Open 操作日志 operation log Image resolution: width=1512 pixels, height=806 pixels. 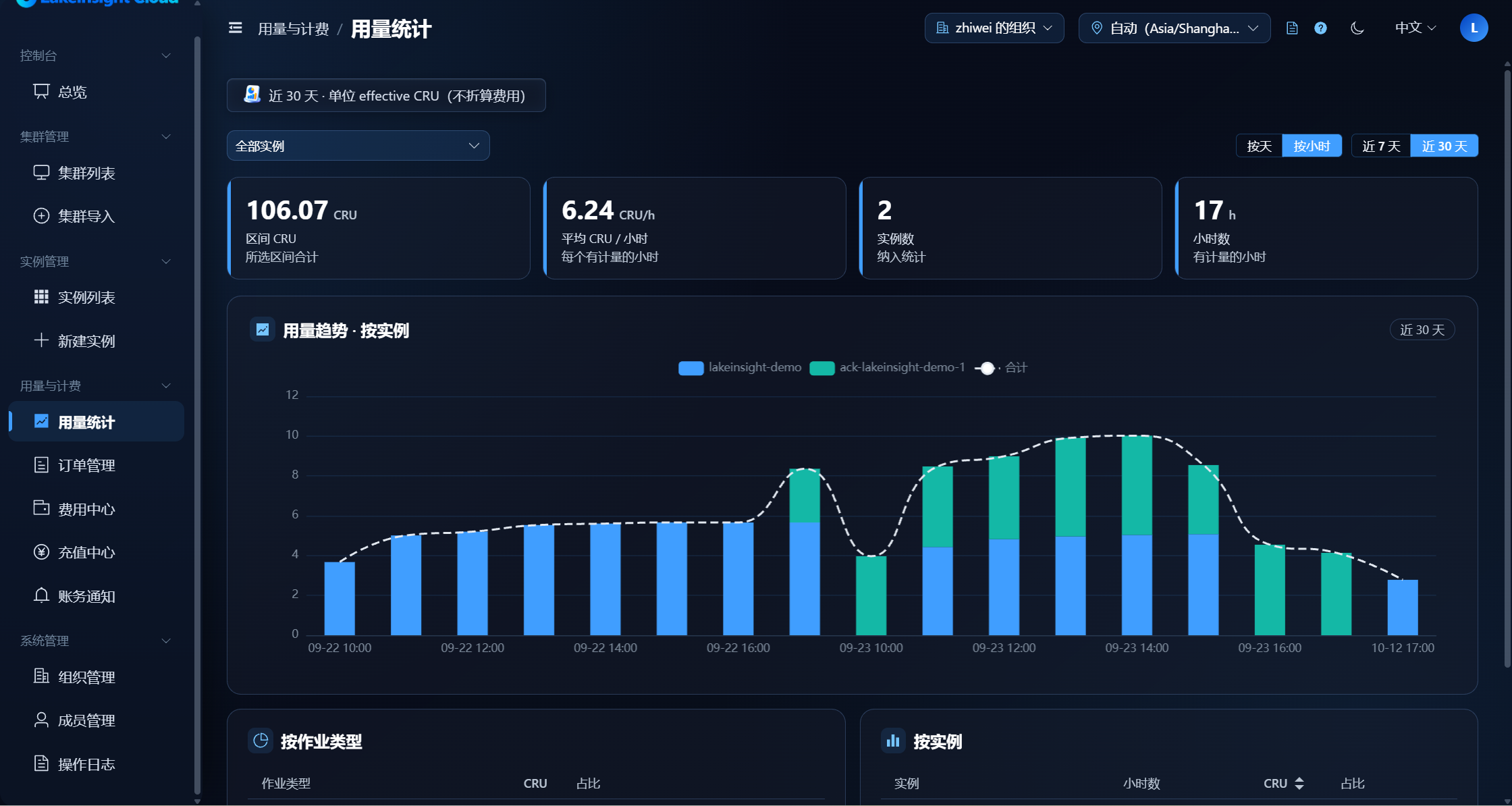point(96,763)
